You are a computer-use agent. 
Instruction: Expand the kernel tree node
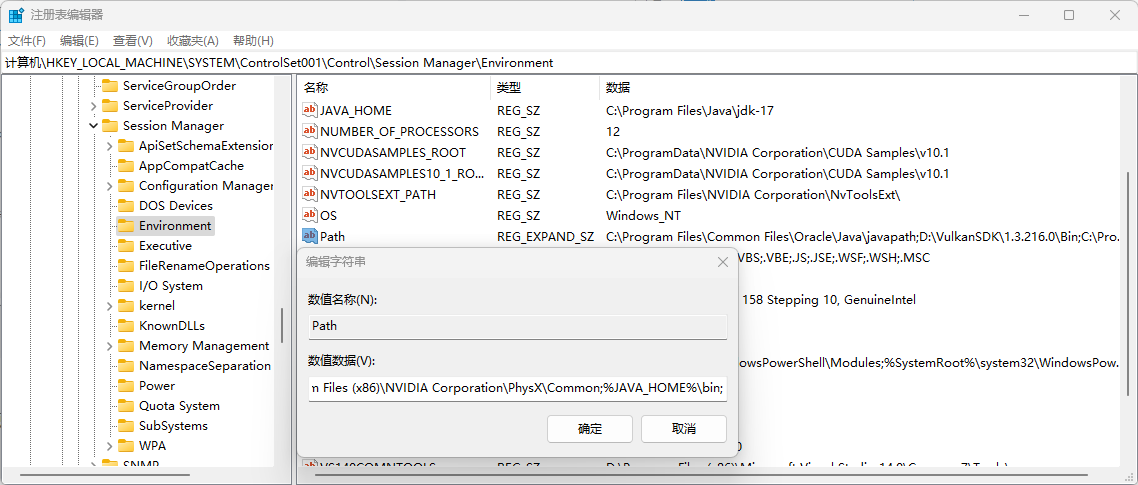coord(110,306)
